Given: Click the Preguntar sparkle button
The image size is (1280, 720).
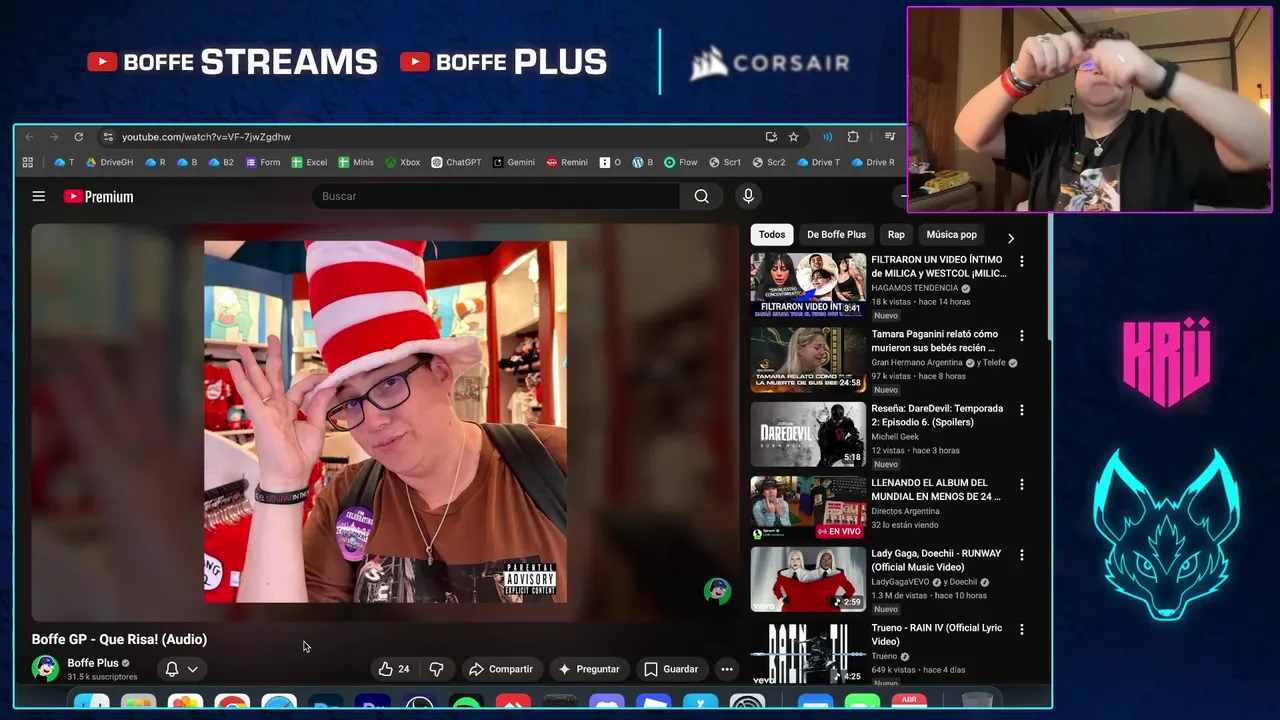Looking at the screenshot, I should coord(588,669).
